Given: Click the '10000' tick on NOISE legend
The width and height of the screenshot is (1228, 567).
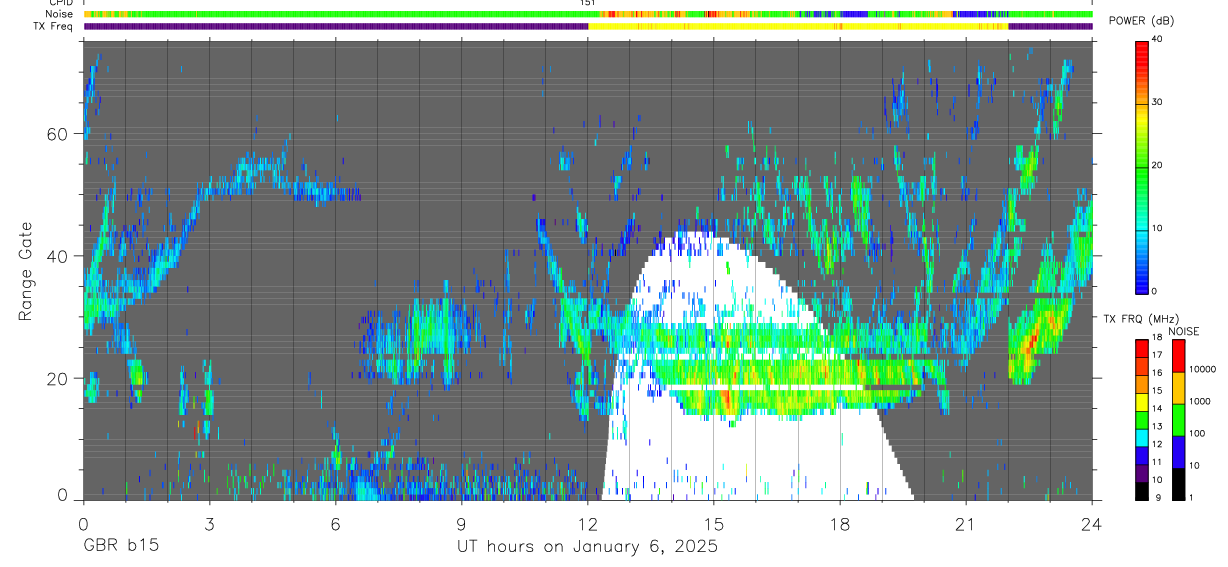Looking at the screenshot, I should click(x=1202, y=369).
